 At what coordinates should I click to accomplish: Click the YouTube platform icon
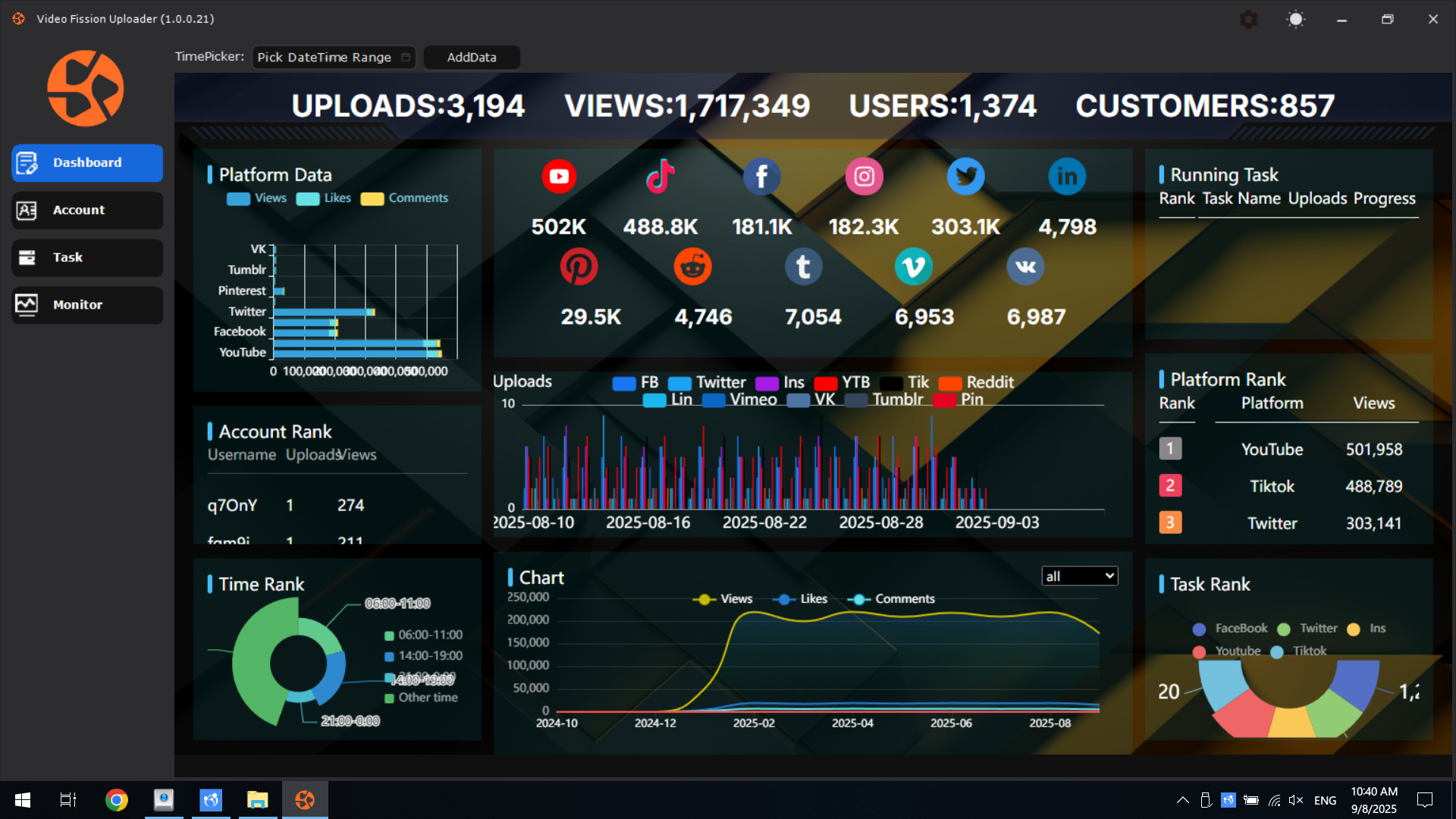coord(559,177)
